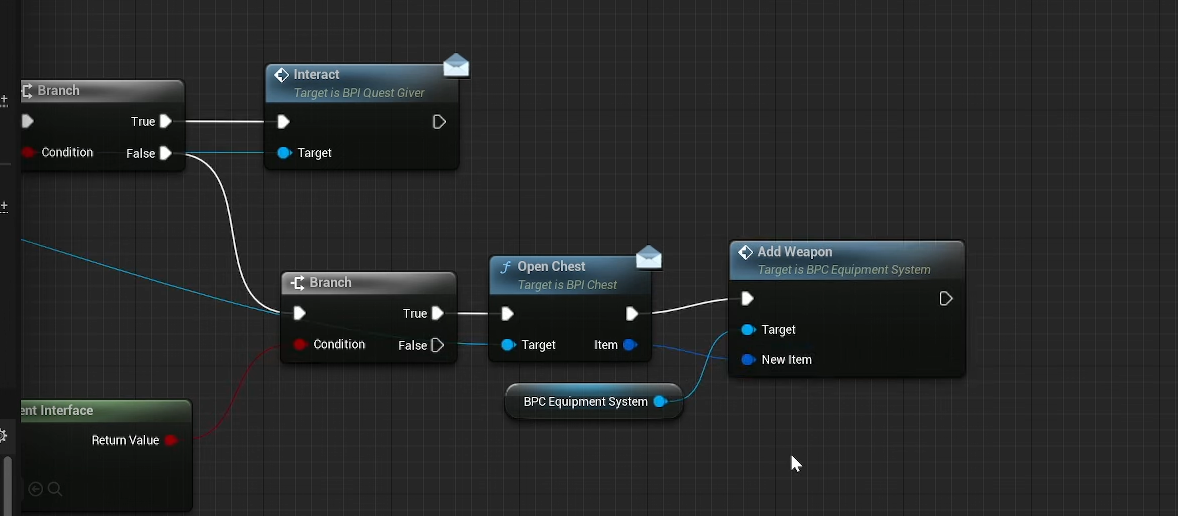Screen dimensions: 1178x516
Task: Click the branch icon of the Branch wired to Interact
Action: coord(26,91)
